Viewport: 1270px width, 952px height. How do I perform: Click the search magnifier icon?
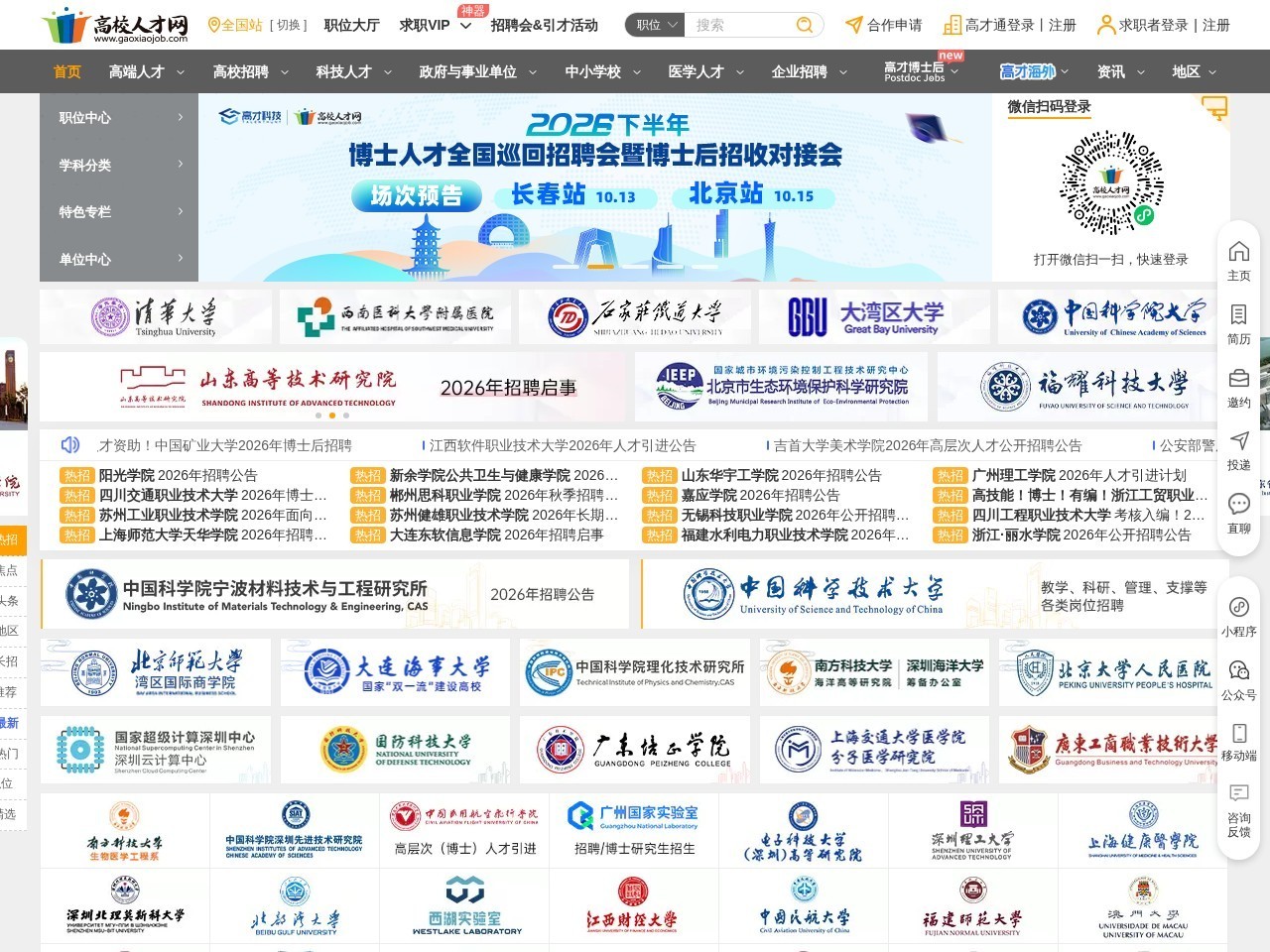pyautogui.click(x=805, y=25)
